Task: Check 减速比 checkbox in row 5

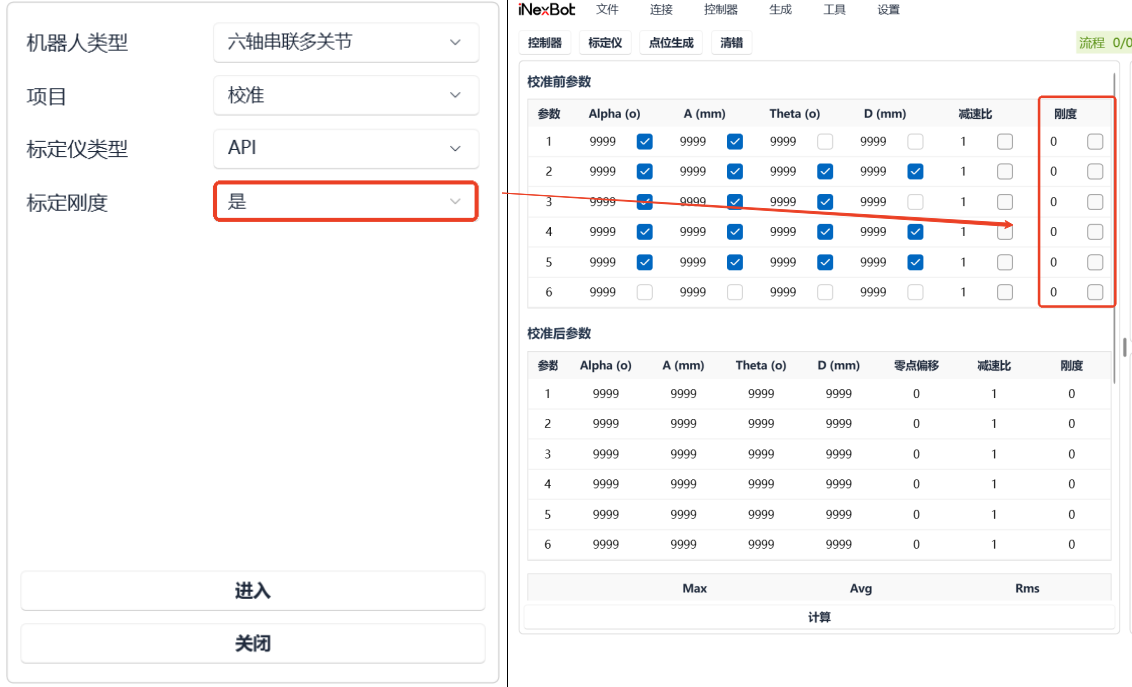Action: coord(1005,262)
